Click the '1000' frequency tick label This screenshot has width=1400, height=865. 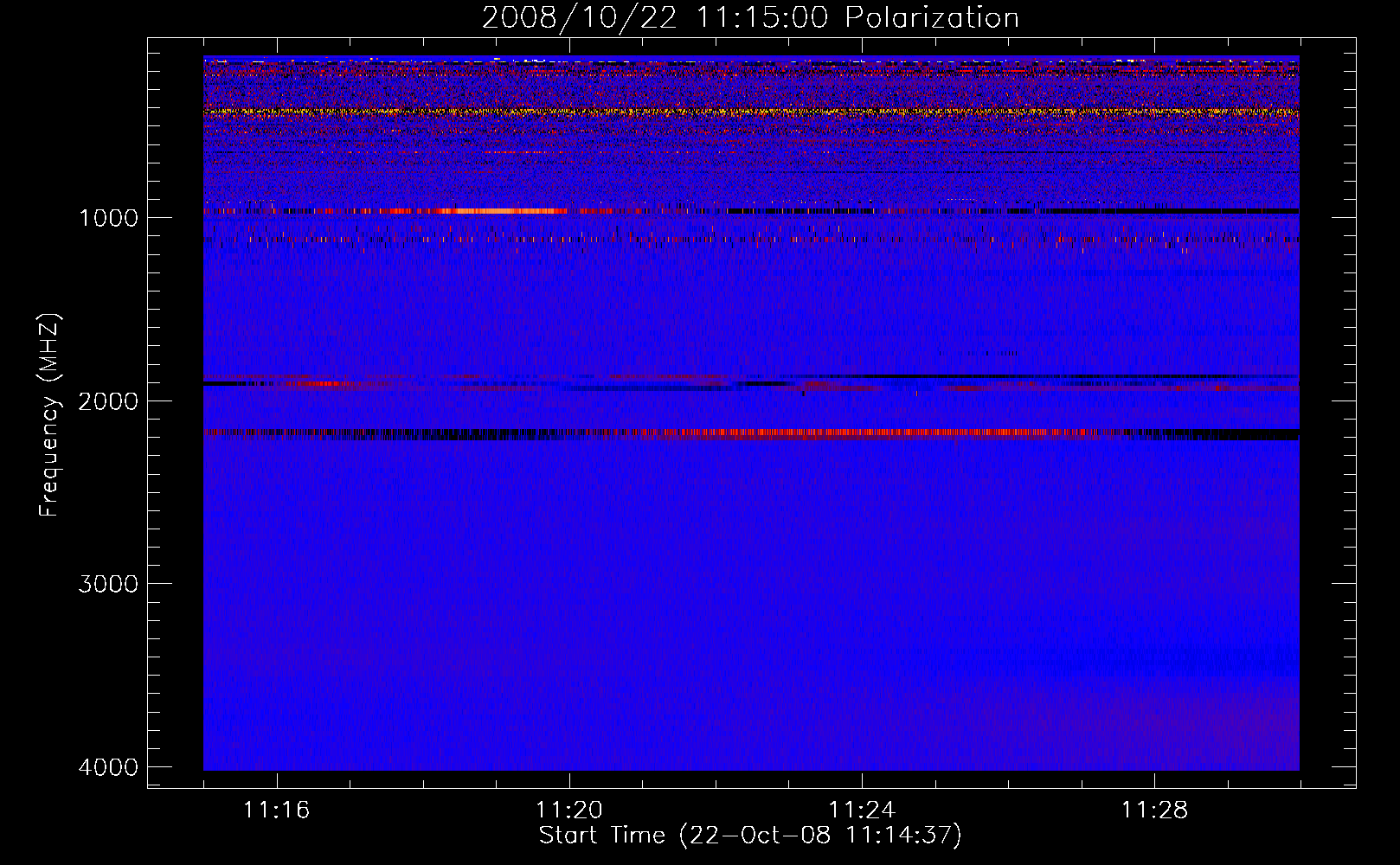[x=108, y=217]
